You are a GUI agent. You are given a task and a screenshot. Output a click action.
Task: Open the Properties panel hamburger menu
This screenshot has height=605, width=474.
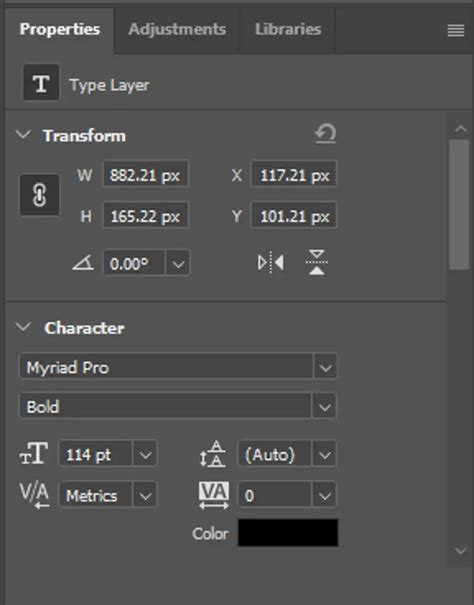(x=456, y=30)
